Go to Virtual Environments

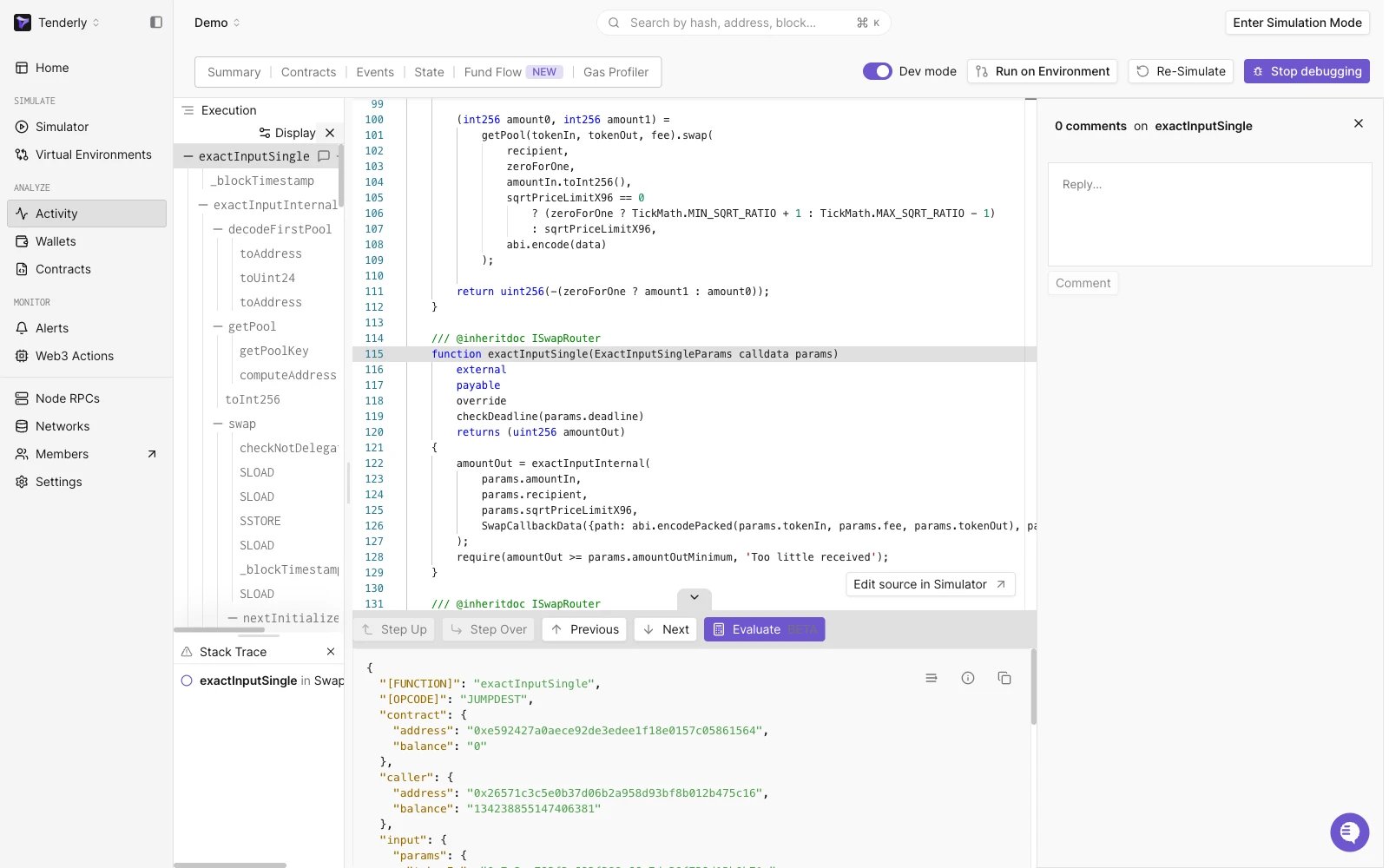pyautogui.click(x=87, y=155)
